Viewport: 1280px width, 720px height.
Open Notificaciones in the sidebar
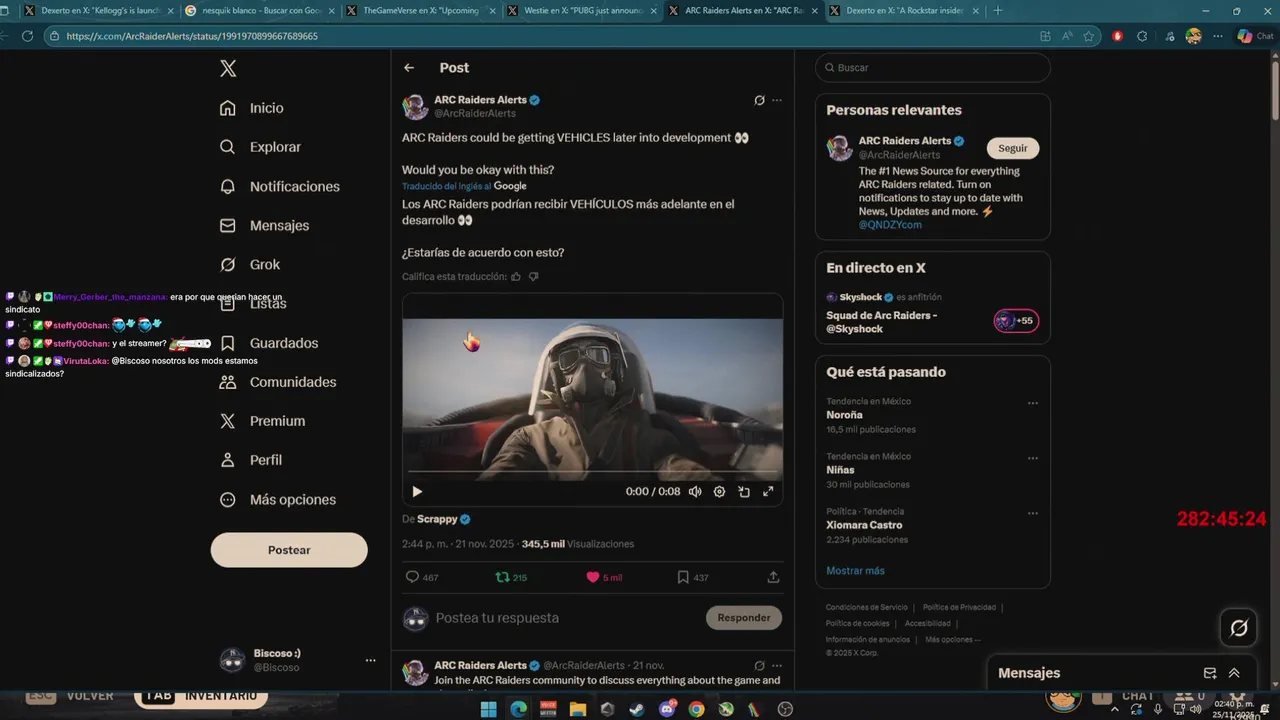[280, 187]
